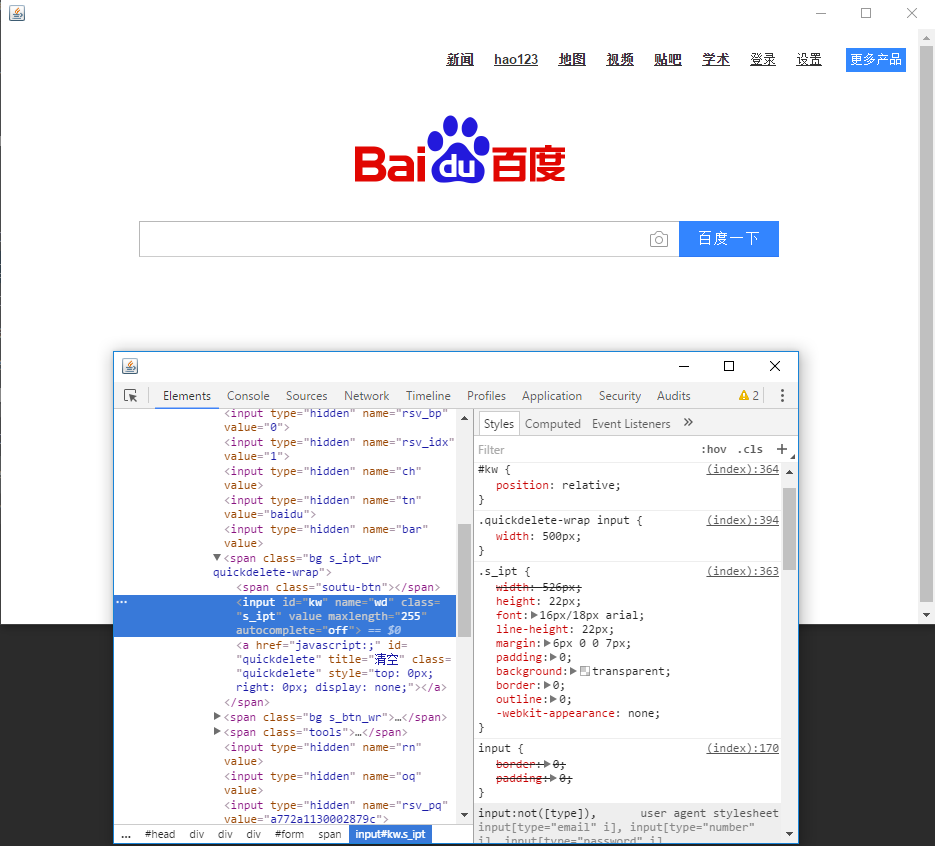Click the Styles pane scrollbar thumb
Viewport: 935px width, 846px height.
789,529
